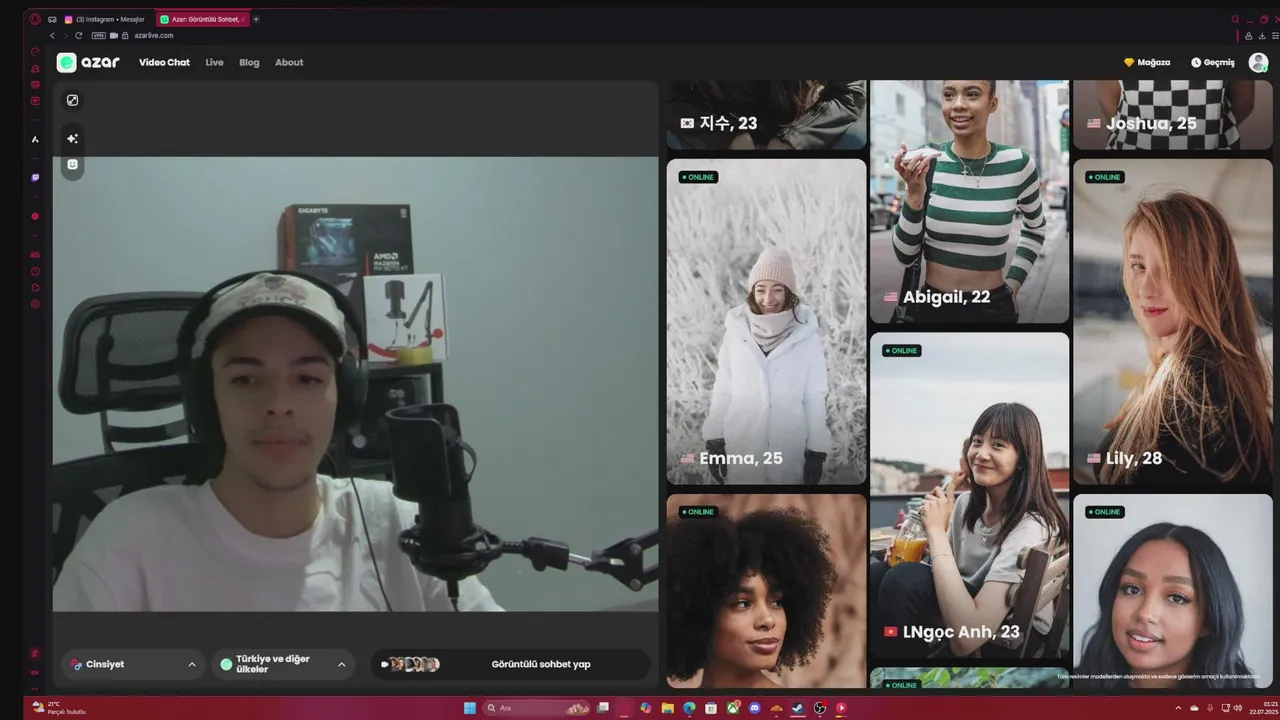Screen dimensions: 1280x720
Task: Open 지수, 23 profile card
Action: (766, 115)
